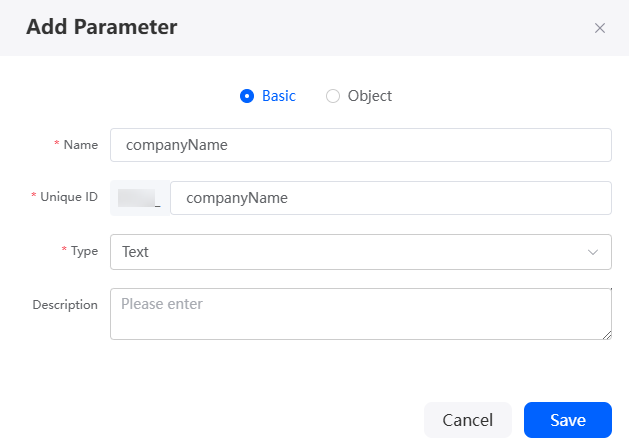Click the Unique ID prefix box
The height and width of the screenshot is (443, 629).
(140, 198)
